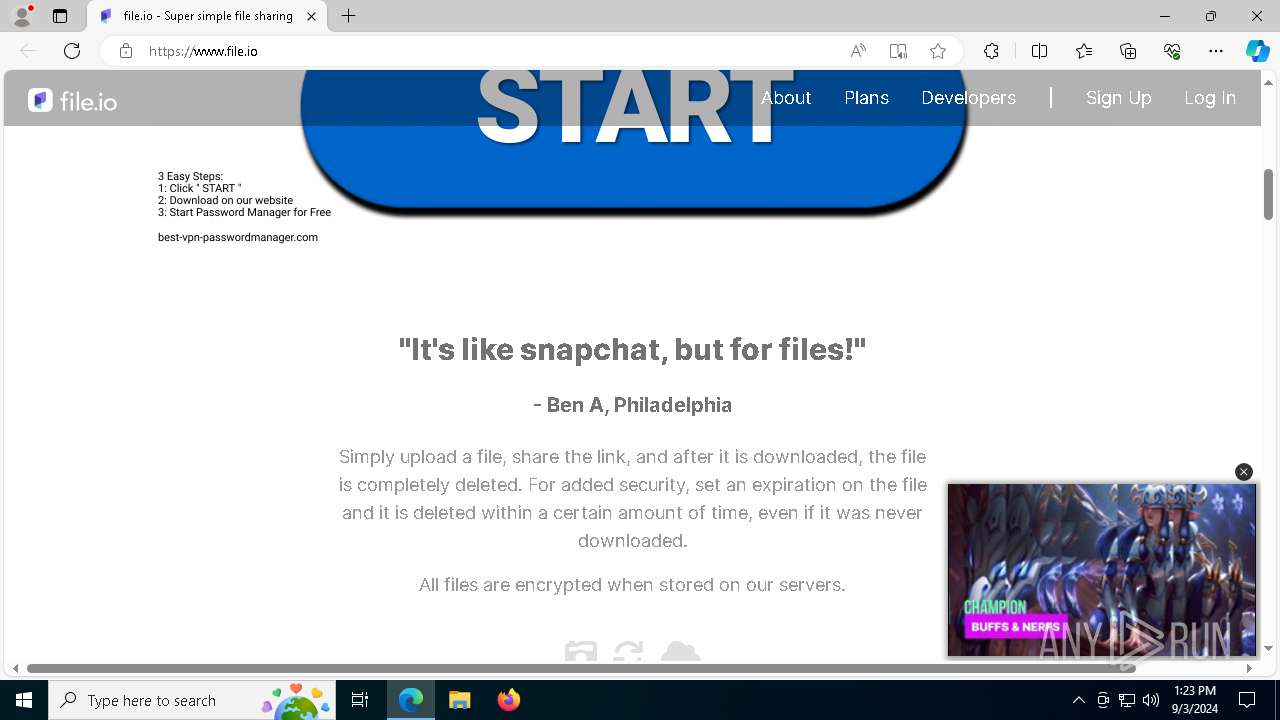Open Task View on the taskbar
1280x720 pixels.
click(360, 700)
